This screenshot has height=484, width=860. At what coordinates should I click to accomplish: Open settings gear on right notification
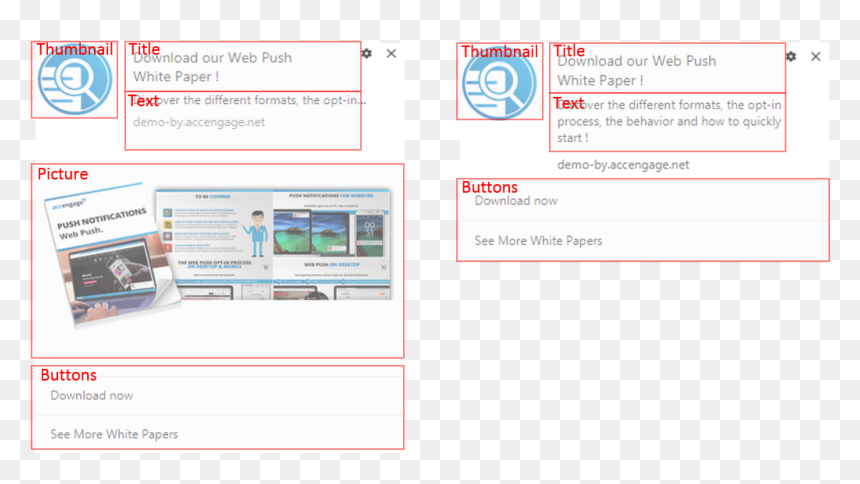tap(791, 56)
